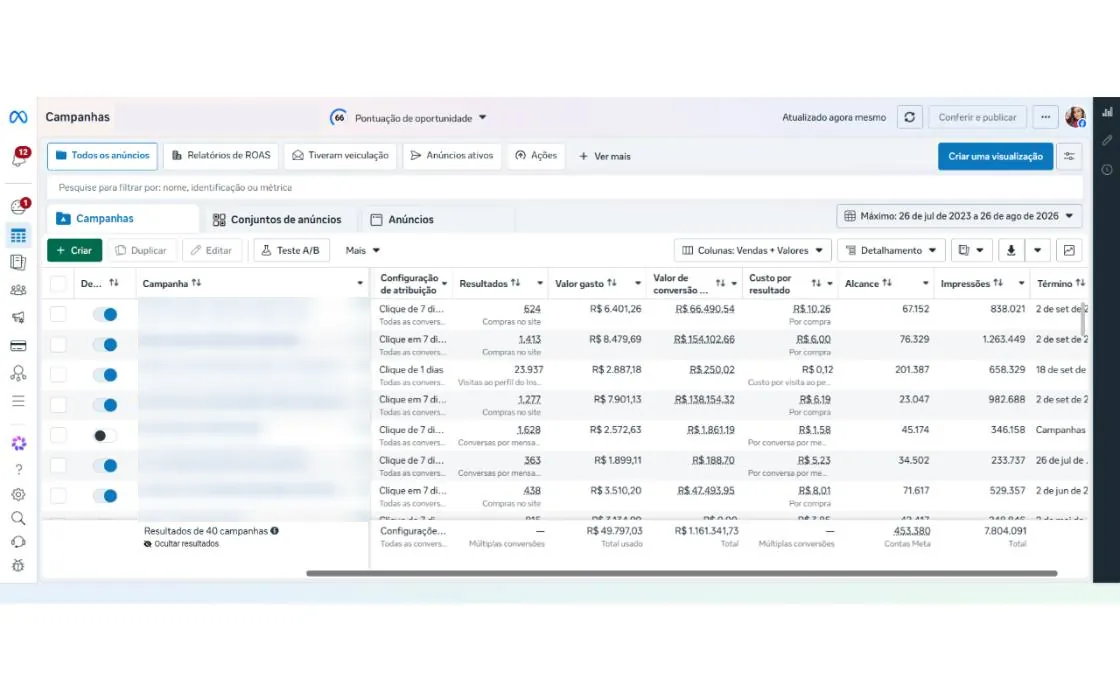Open the Campaigns table grid icon in sidebar
This screenshot has height=700, width=1120.
pyautogui.click(x=18, y=236)
